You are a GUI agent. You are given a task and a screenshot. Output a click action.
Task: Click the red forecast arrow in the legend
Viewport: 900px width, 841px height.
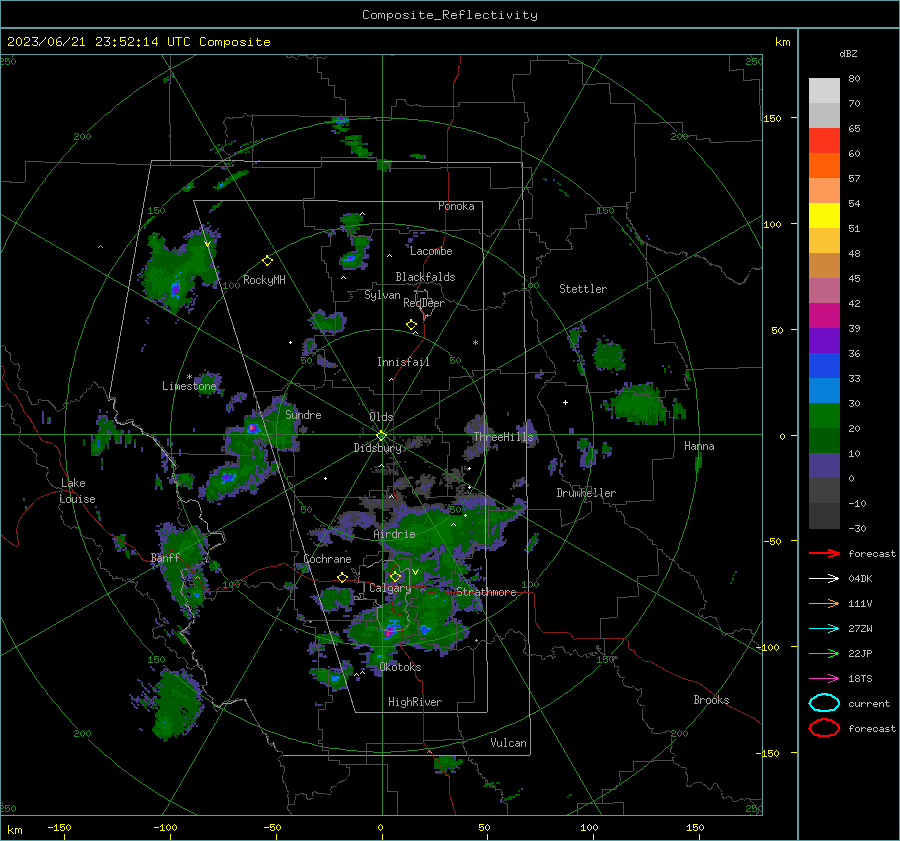pyautogui.click(x=824, y=553)
